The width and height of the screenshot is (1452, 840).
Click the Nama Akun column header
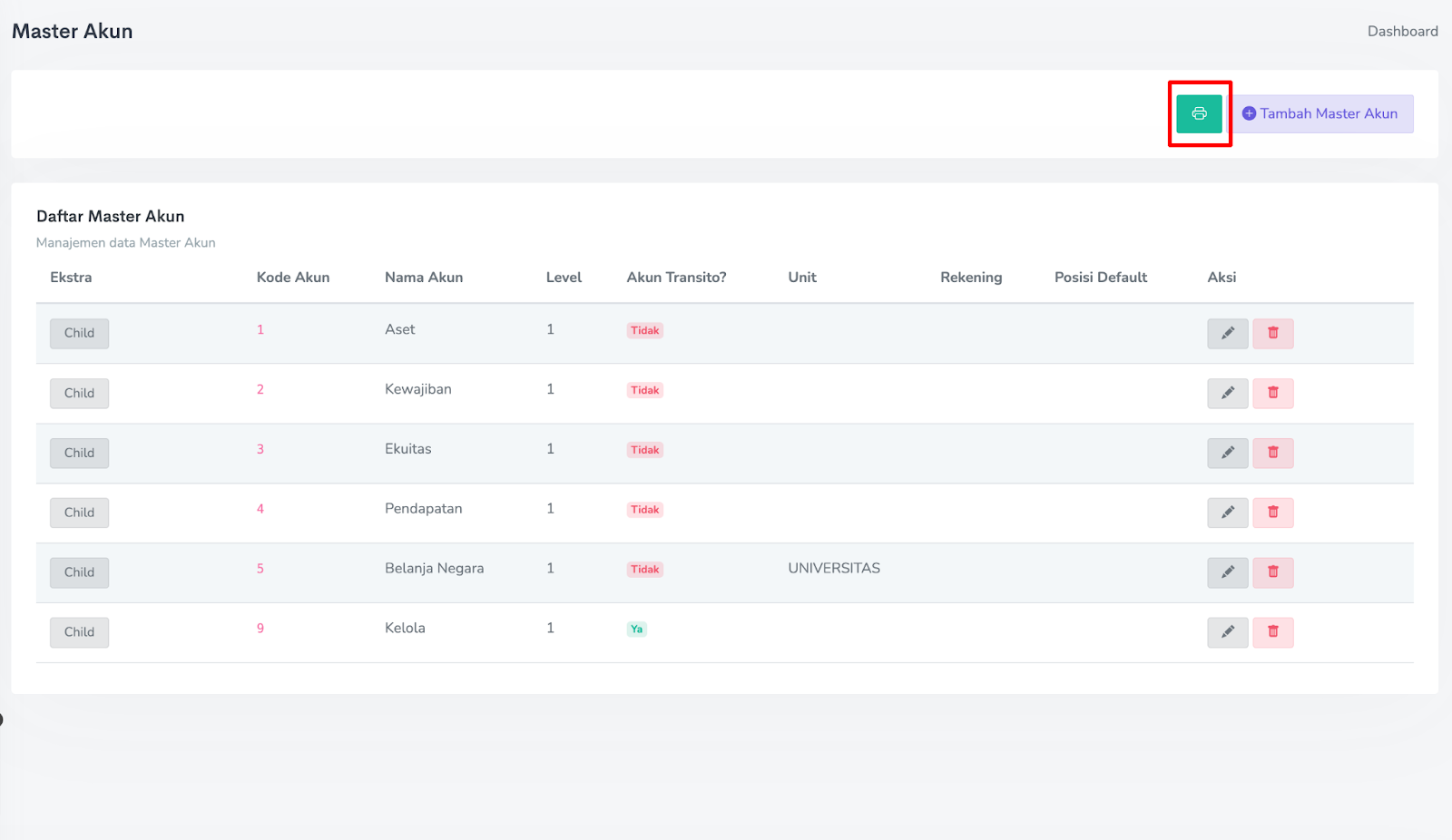tap(423, 278)
